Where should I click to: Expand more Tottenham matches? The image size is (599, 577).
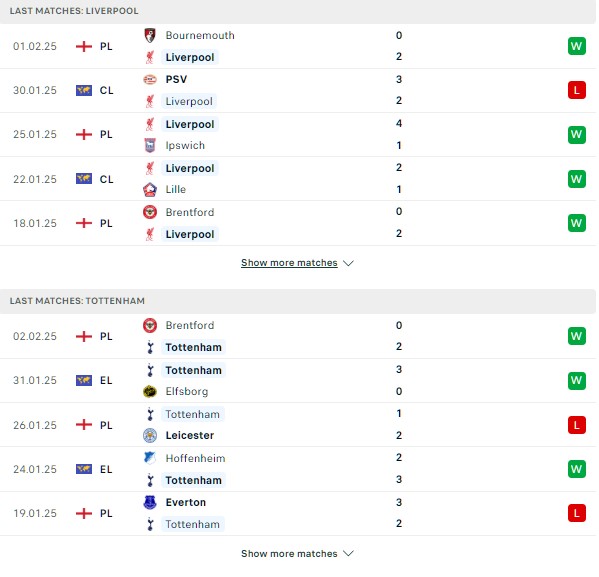tap(289, 553)
